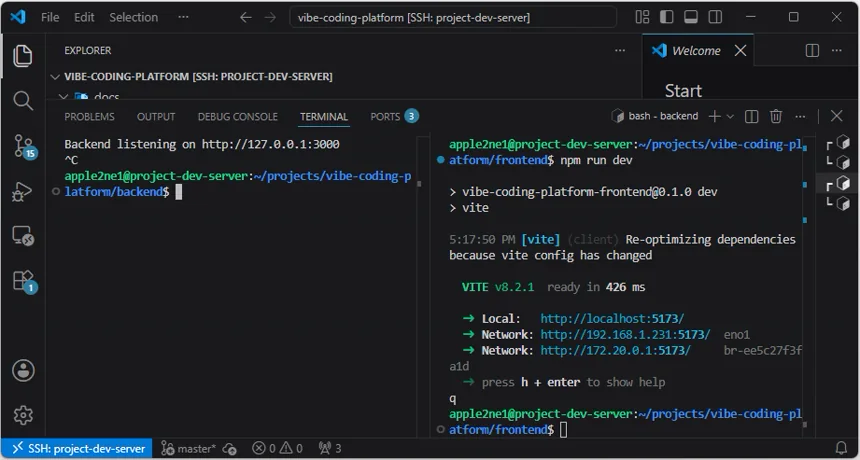The image size is (860, 460).
Task: Open the Edit menu
Action: coord(84,18)
